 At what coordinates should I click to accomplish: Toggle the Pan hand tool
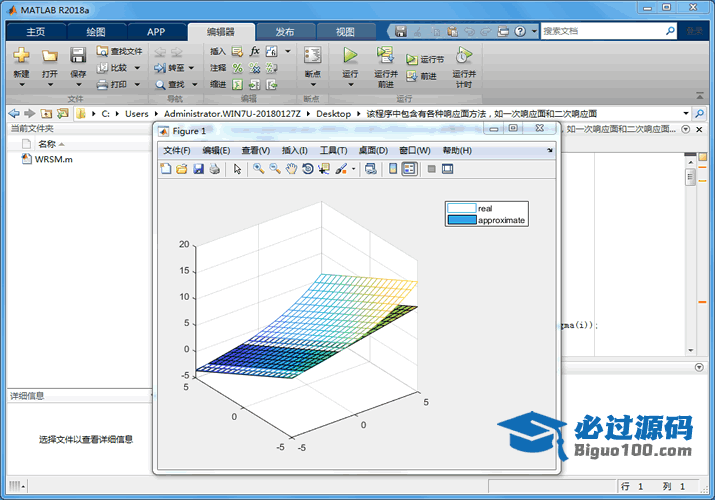point(291,169)
